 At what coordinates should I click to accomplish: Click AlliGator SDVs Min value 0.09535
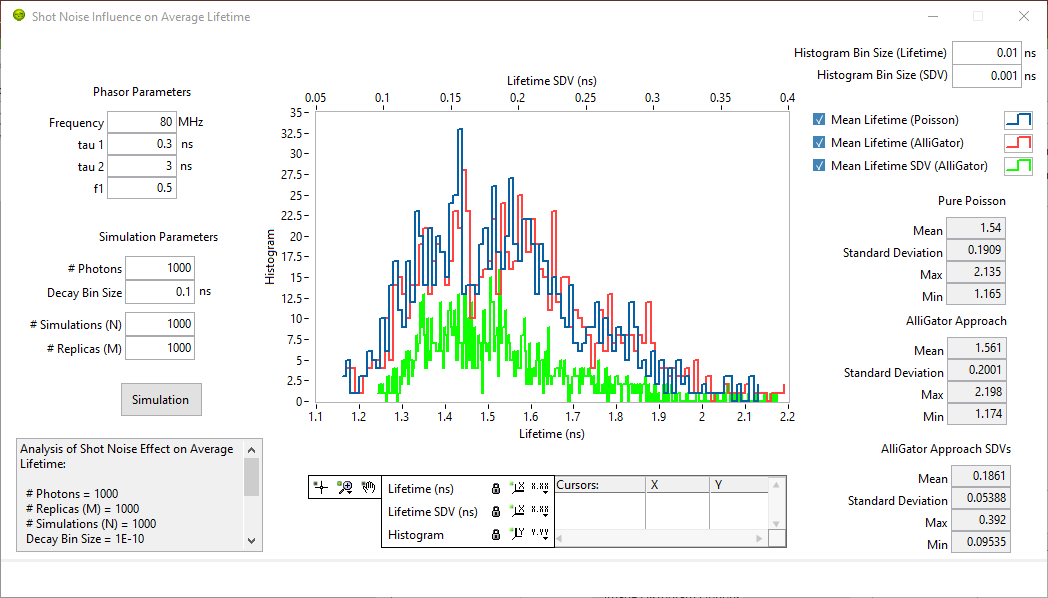click(x=980, y=543)
